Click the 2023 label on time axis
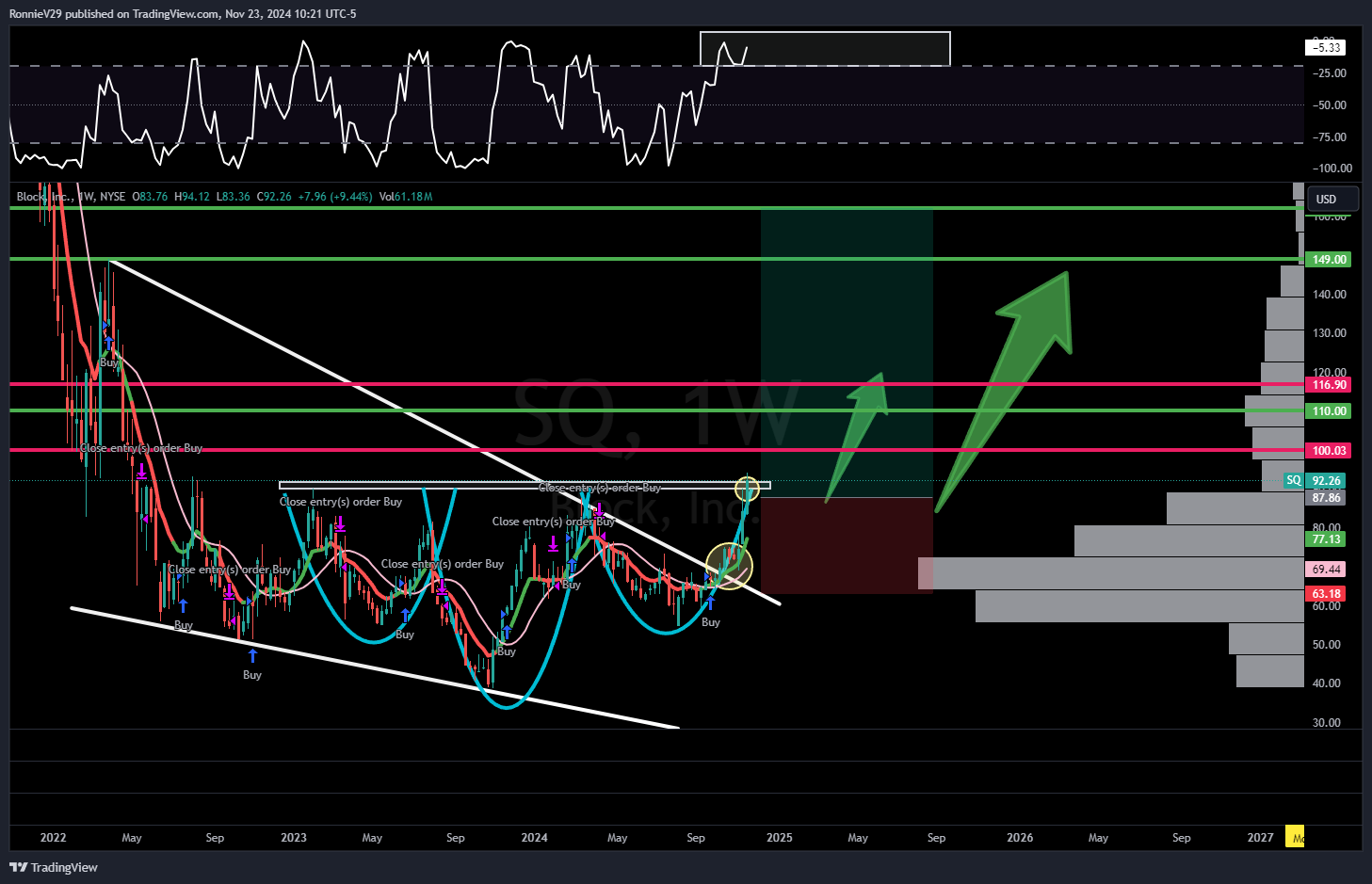The width and height of the screenshot is (1372, 884). click(294, 838)
